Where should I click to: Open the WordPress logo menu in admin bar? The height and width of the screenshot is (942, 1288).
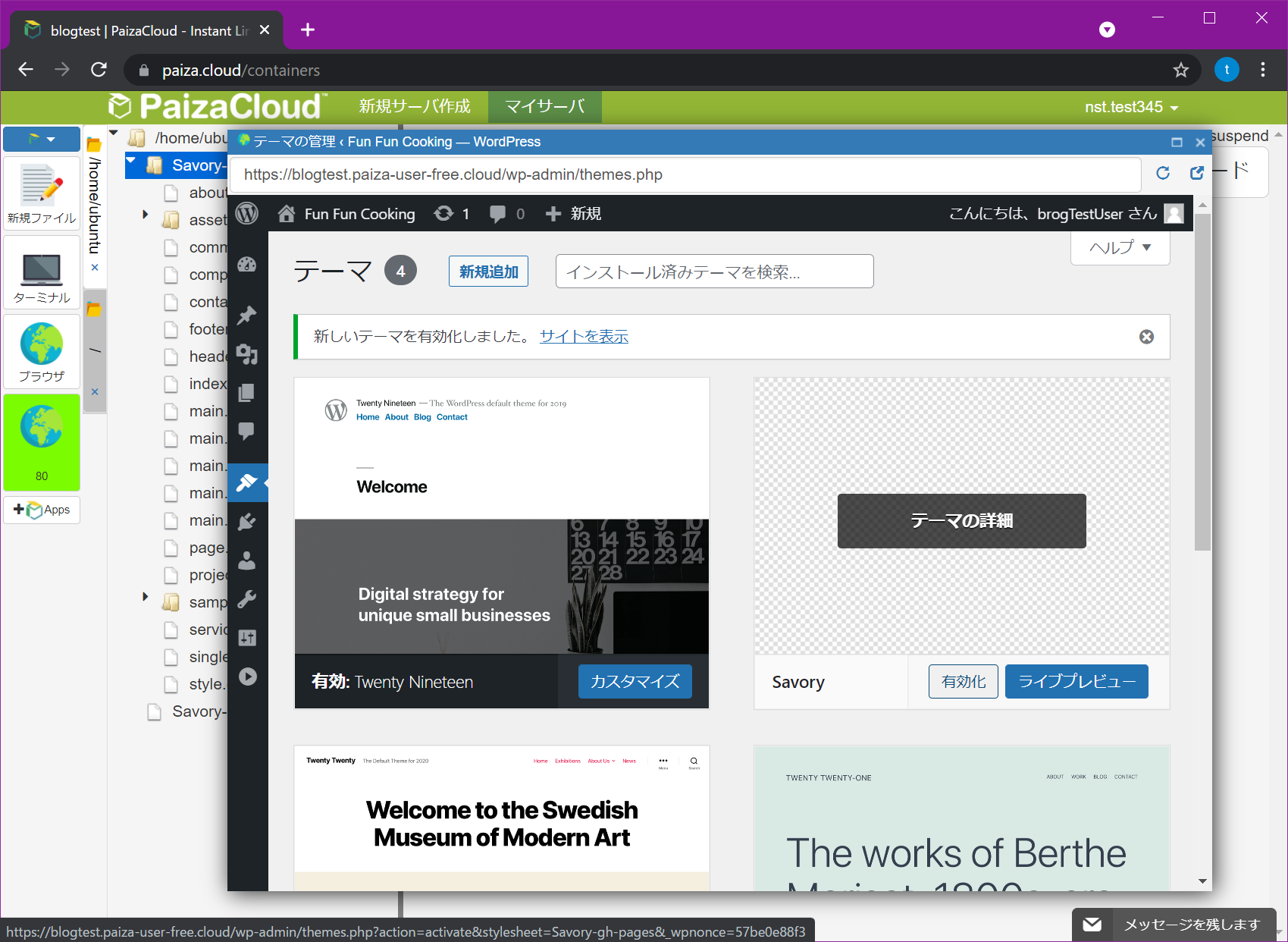(247, 214)
